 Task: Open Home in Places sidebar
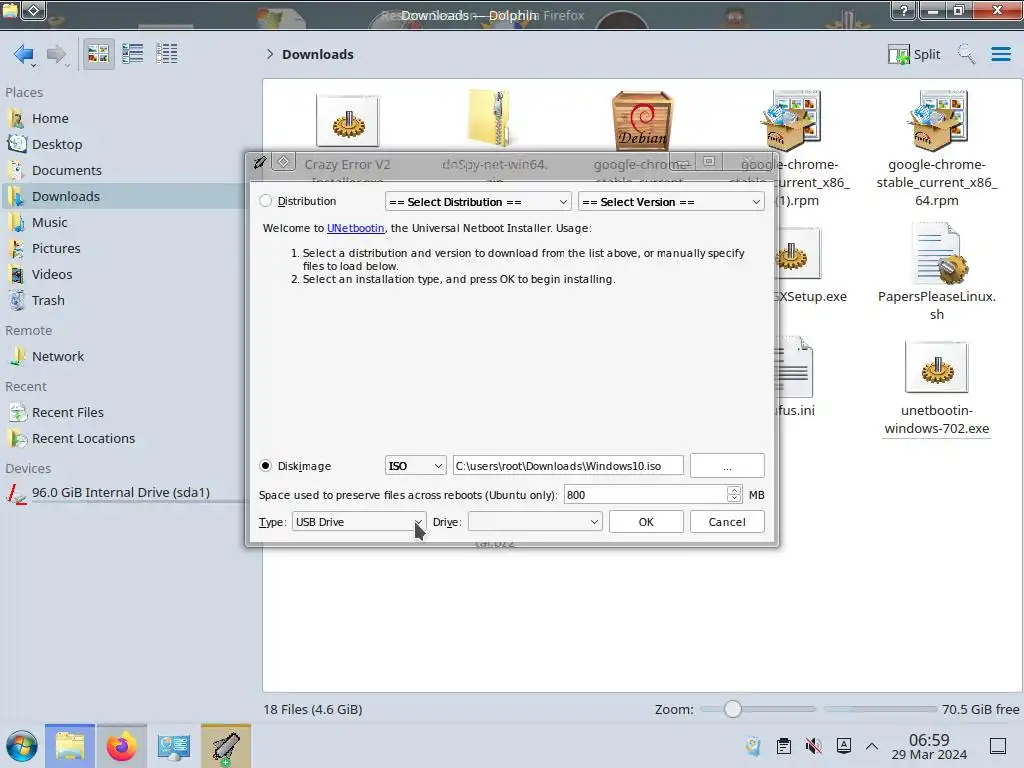(50, 118)
